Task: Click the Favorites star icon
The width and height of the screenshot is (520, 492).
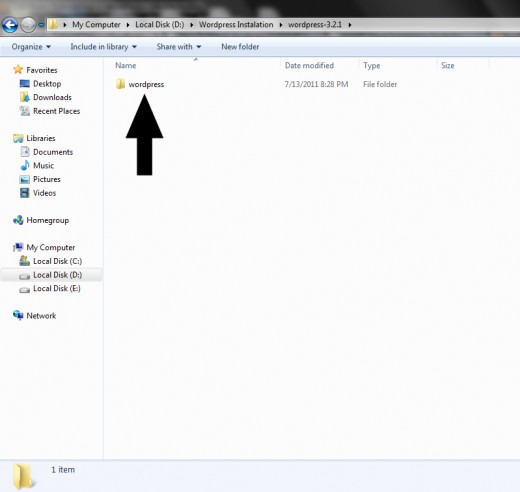Action: (x=18, y=70)
